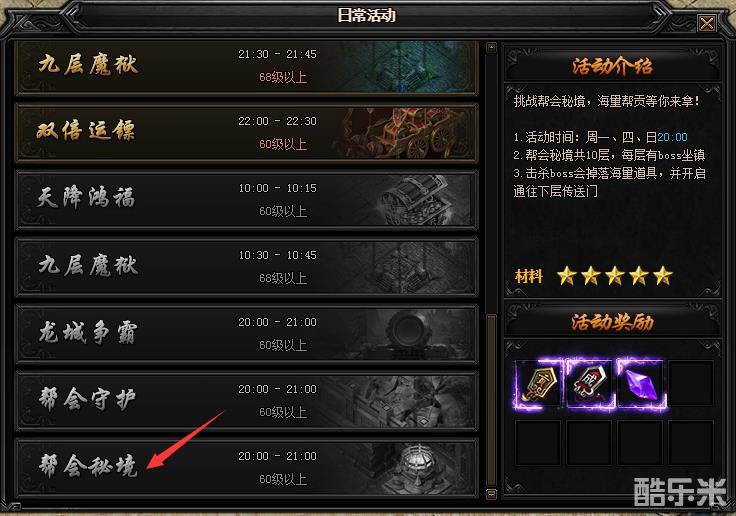Click the first empty slot in second reward row
This screenshot has height=516, width=736.
pos(538,443)
